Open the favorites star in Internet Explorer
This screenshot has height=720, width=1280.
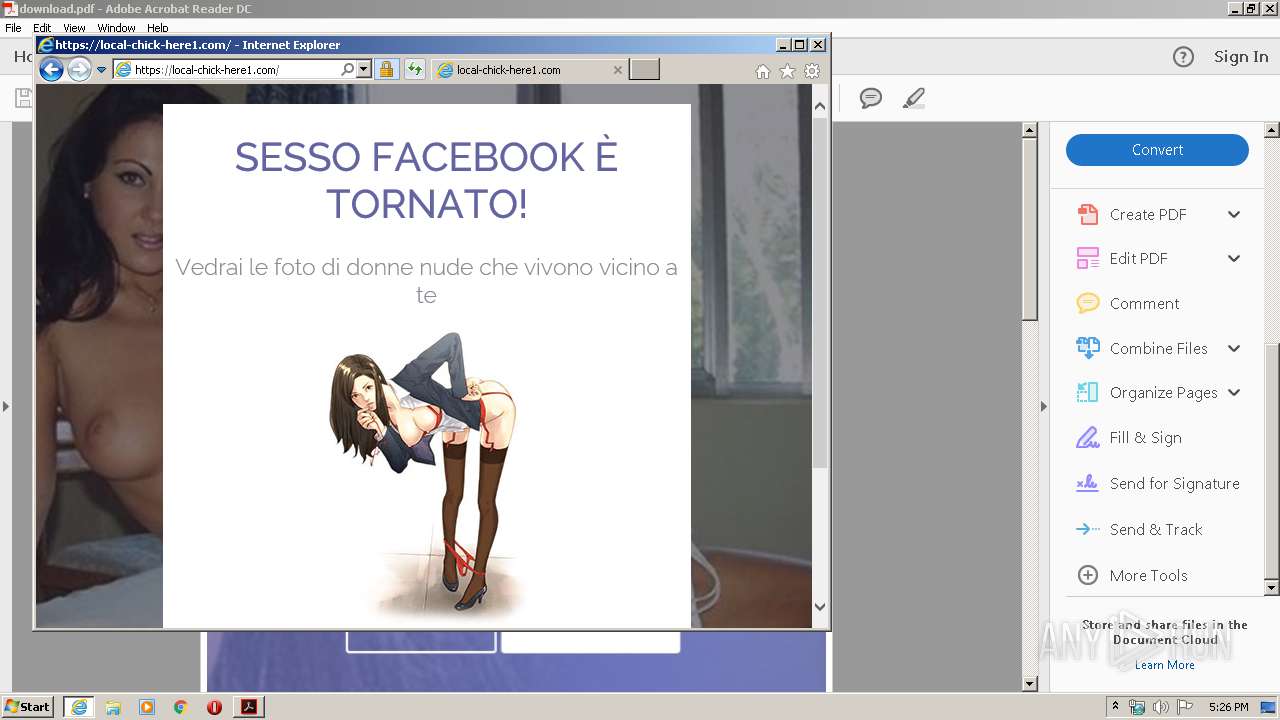[787, 71]
